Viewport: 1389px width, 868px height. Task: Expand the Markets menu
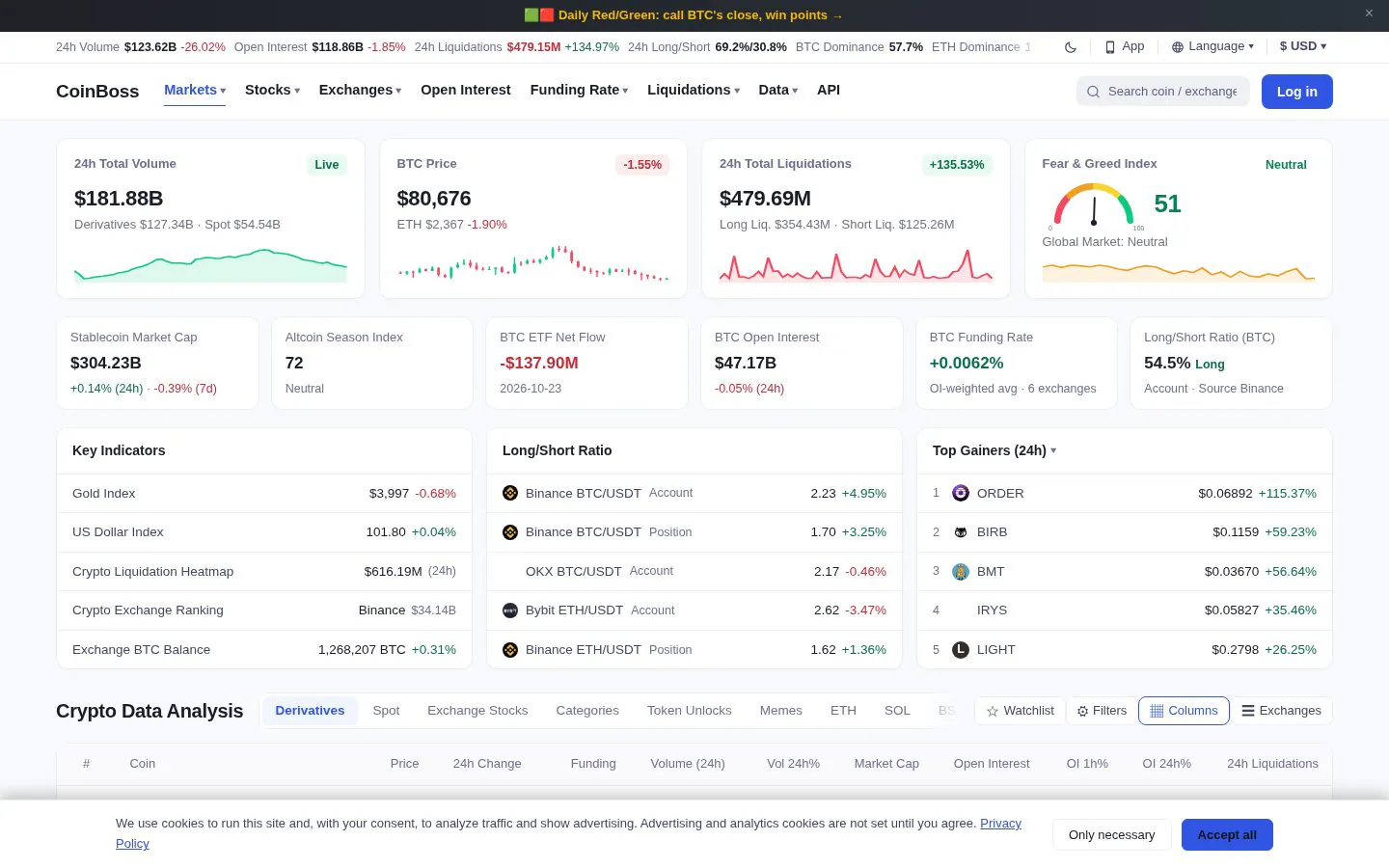(x=195, y=90)
